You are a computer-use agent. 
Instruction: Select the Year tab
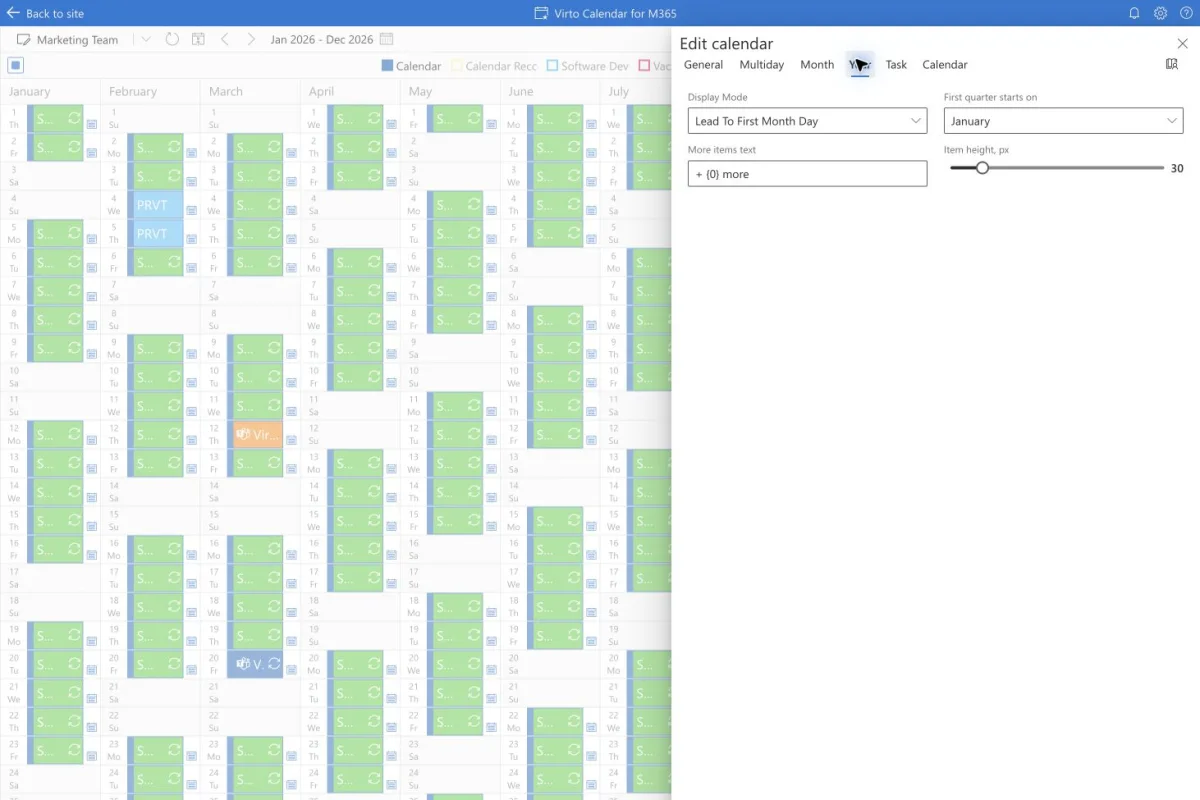pyautogui.click(x=860, y=64)
